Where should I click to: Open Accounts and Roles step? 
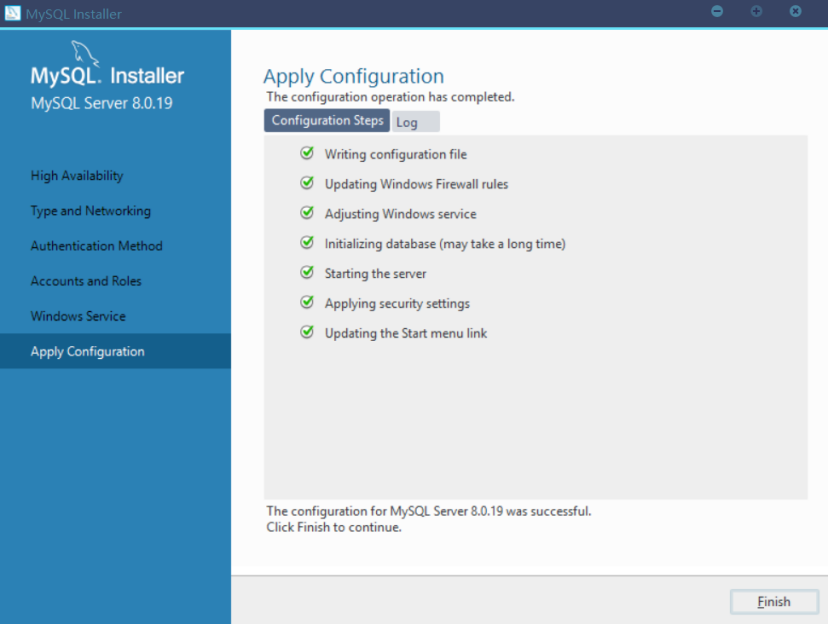(86, 281)
